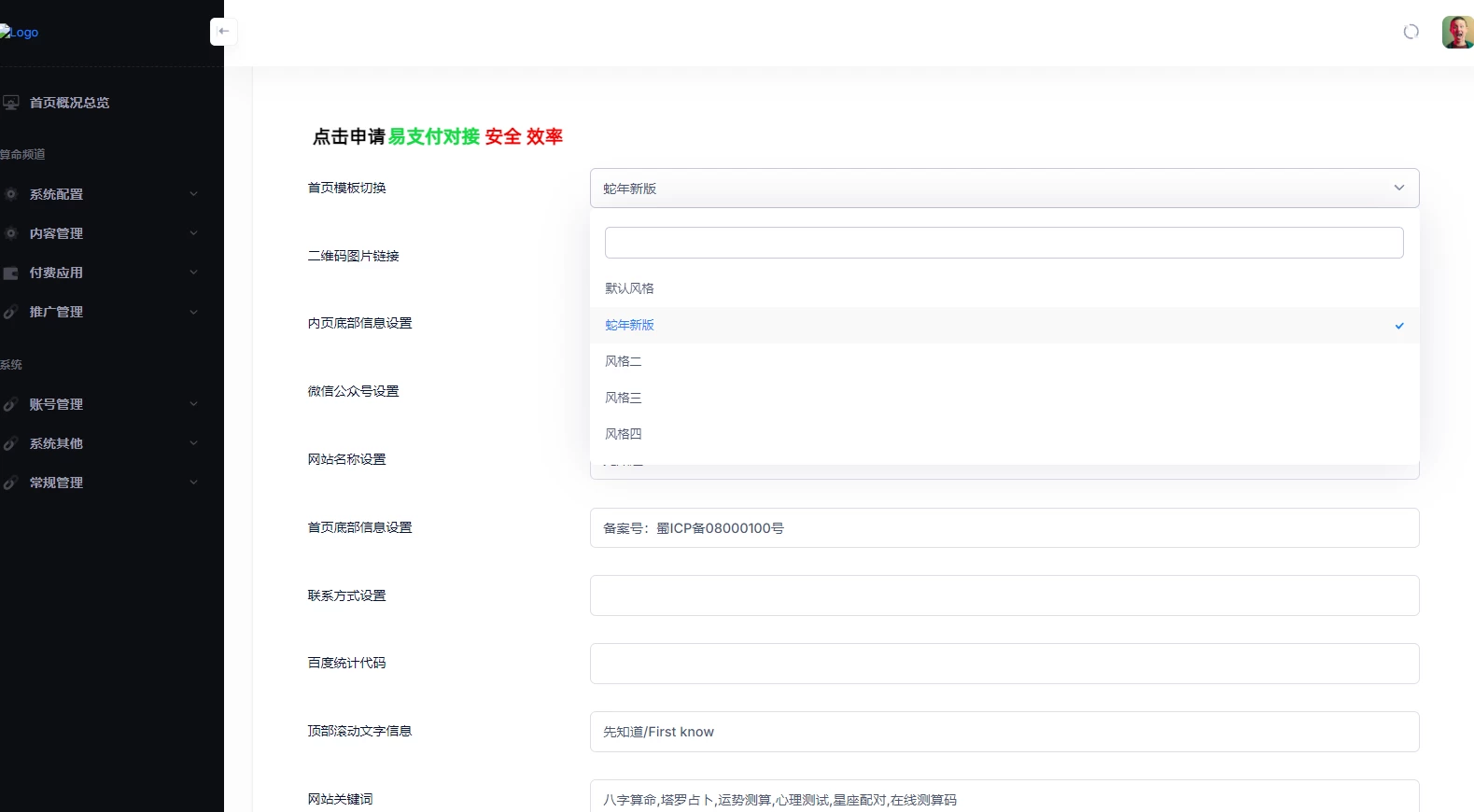Pick the 风格四 template option
The image size is (1474, 812).
[624, 434]
